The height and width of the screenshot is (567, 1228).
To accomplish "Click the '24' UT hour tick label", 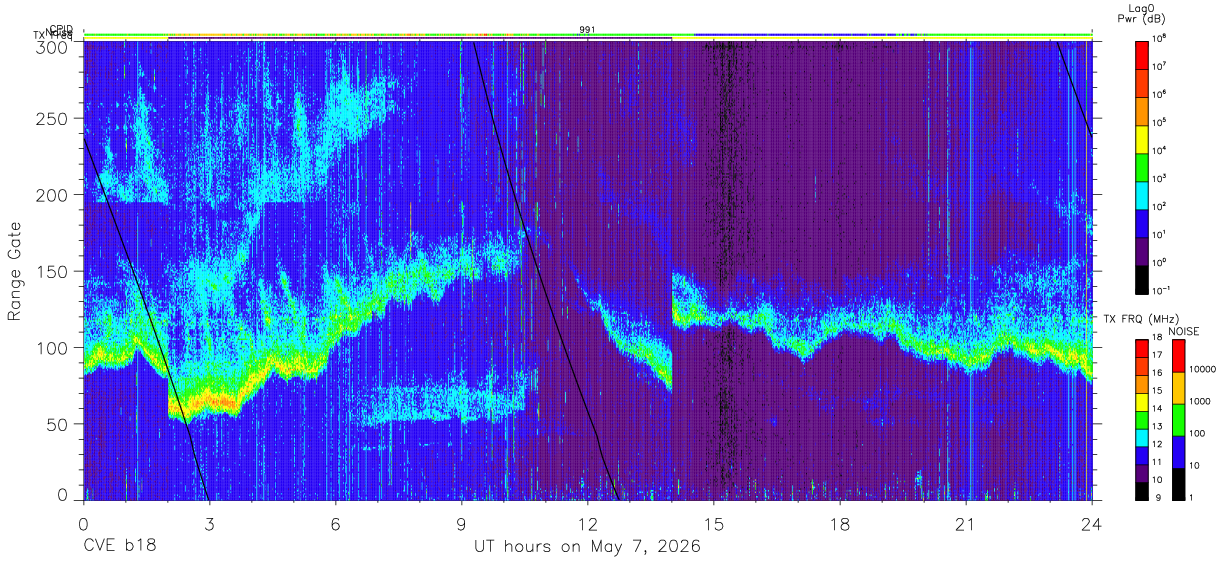I will coord(1092,522).
